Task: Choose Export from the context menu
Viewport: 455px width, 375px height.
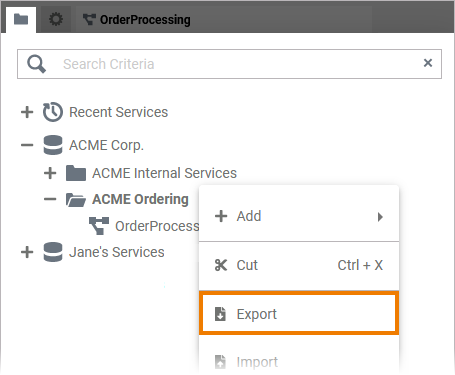Action: pyautogui.click(x=299, y=314)
